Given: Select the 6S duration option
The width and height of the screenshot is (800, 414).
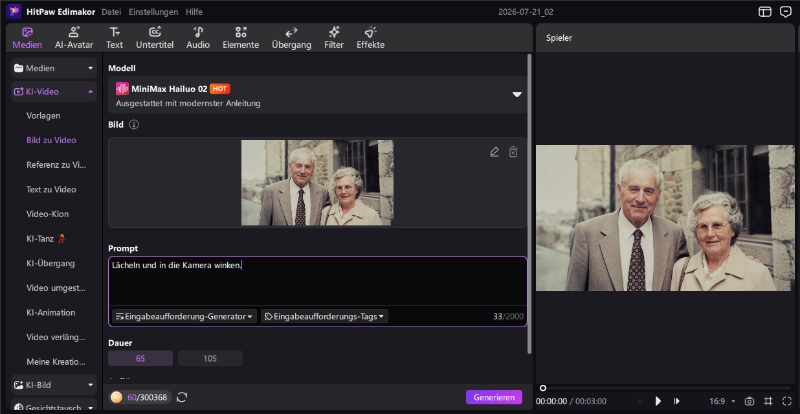Looking at the screenshot, I should (x=140, y=358).
